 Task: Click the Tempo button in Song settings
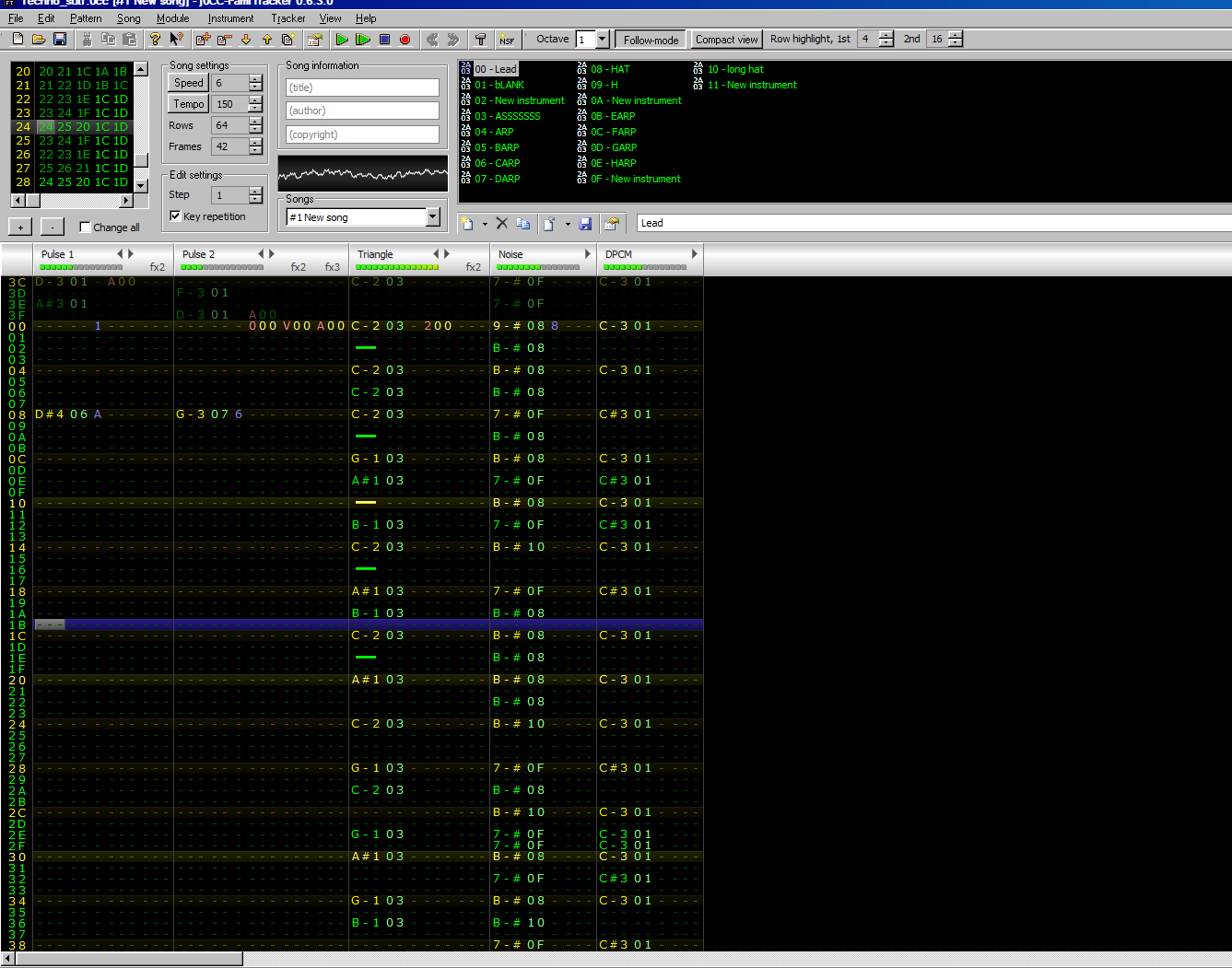coord(189,104)
